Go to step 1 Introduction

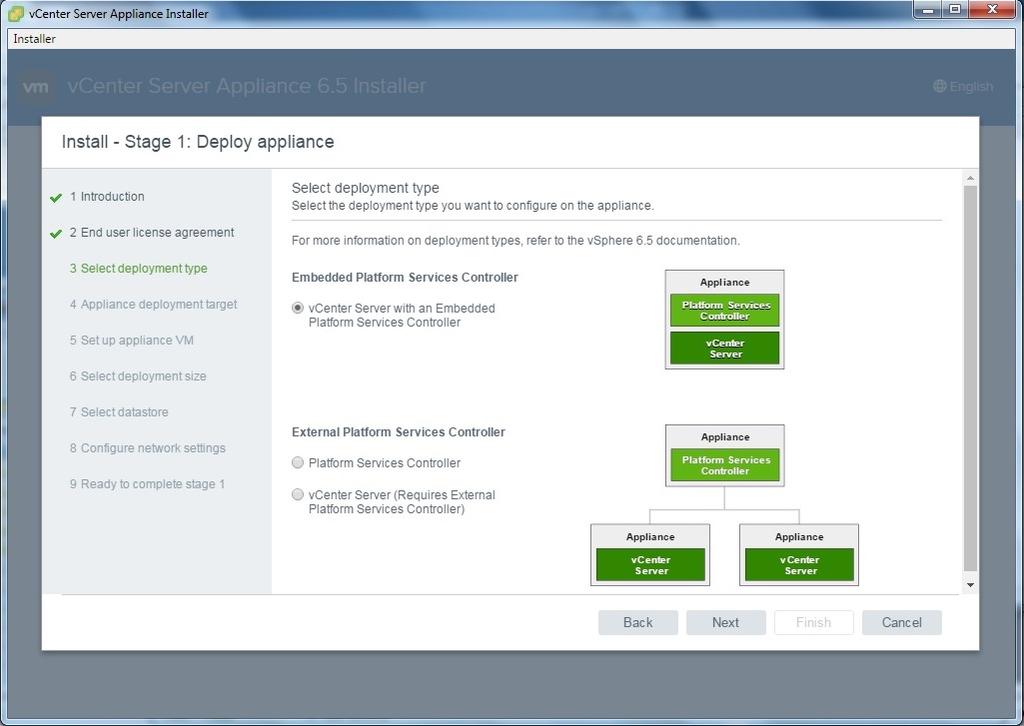[x=107, y=197]
